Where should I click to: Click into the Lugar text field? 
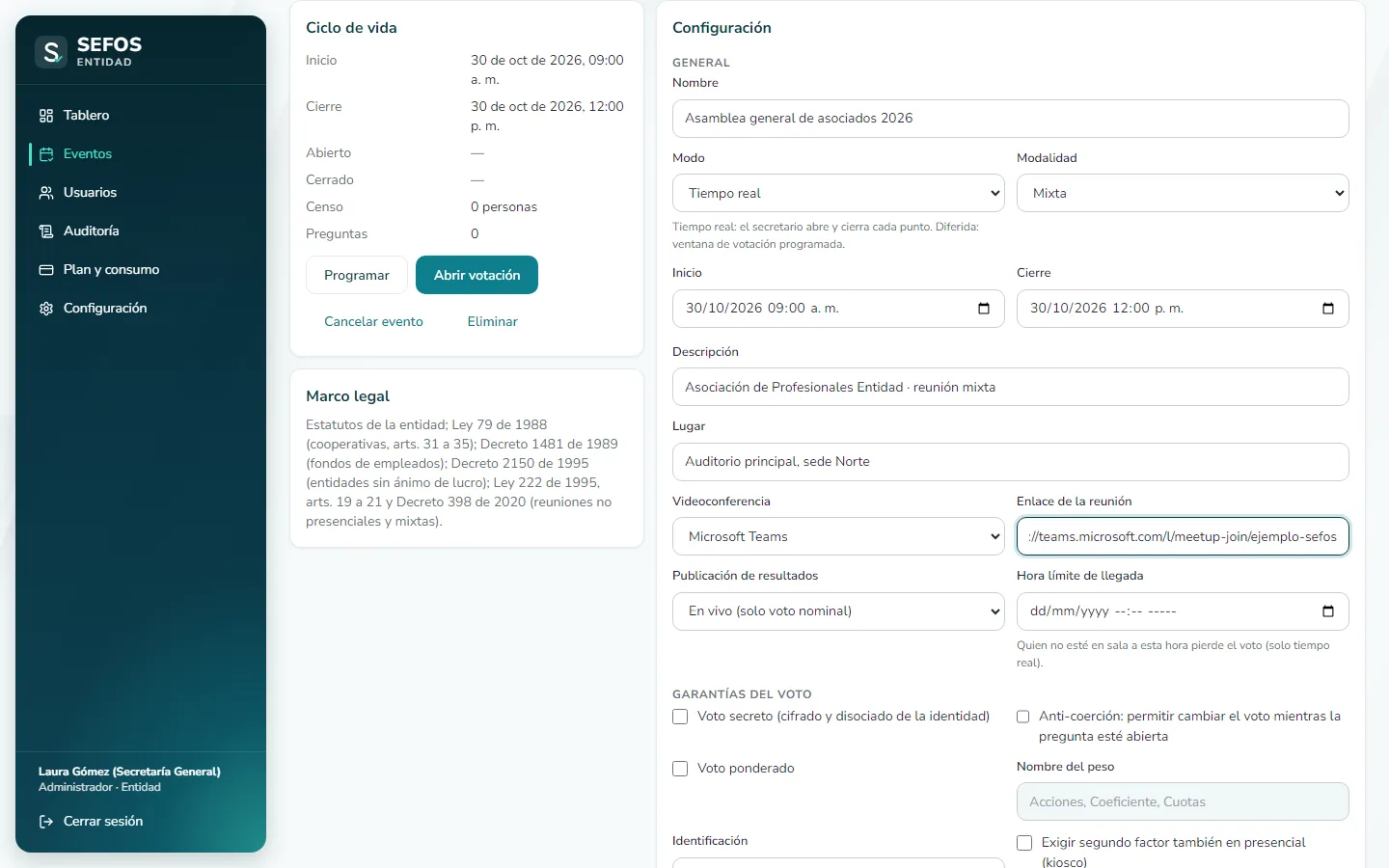pyautogui.click(x=1010, y=462)
